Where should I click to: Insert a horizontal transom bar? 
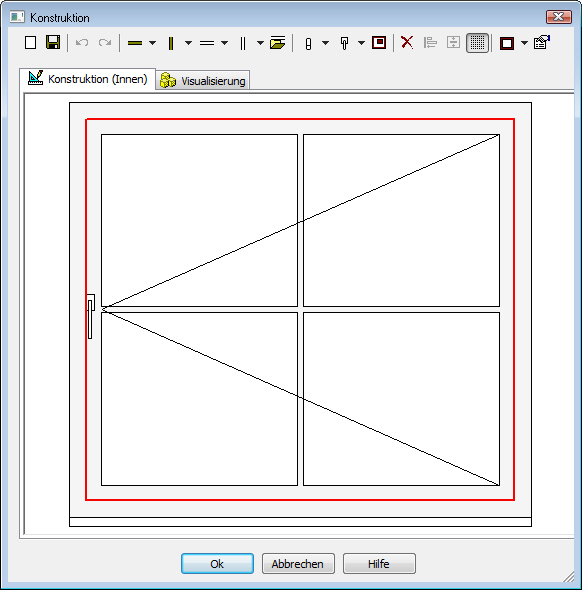coord(135,43)
